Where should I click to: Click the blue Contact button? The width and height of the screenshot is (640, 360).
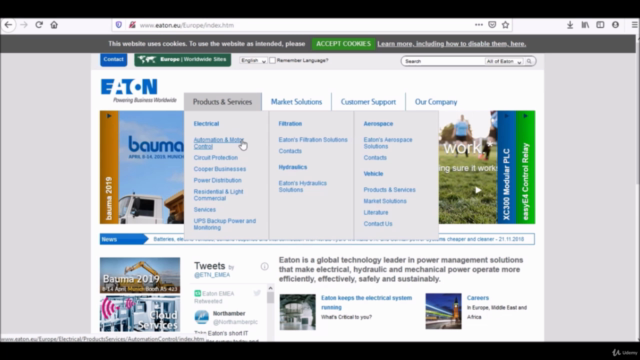[x=113, y=60]
